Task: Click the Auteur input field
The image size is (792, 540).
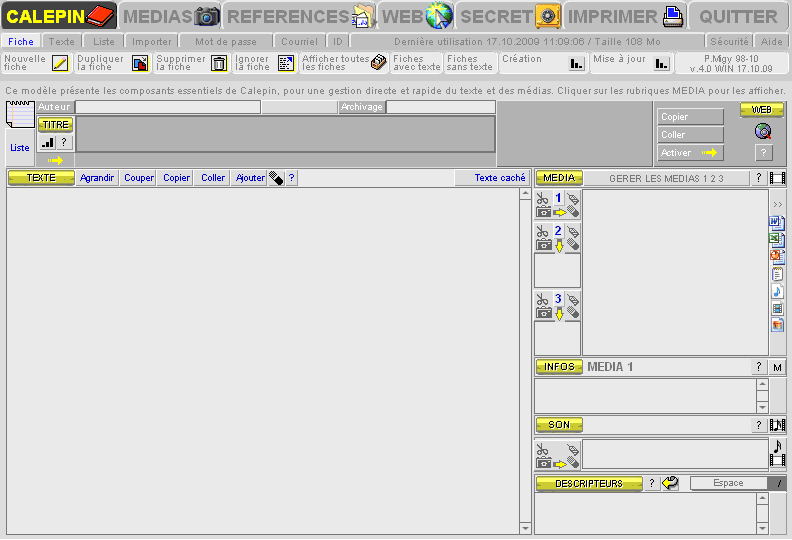Action: [x=168, y=107]
